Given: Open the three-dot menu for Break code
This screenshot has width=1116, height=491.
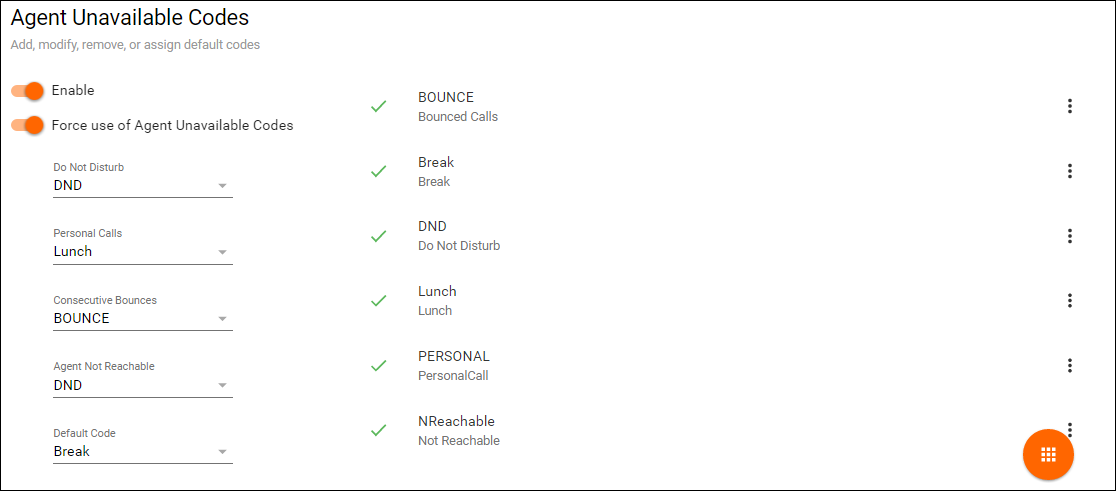Looking at the screenshot, I should 1069,171.
